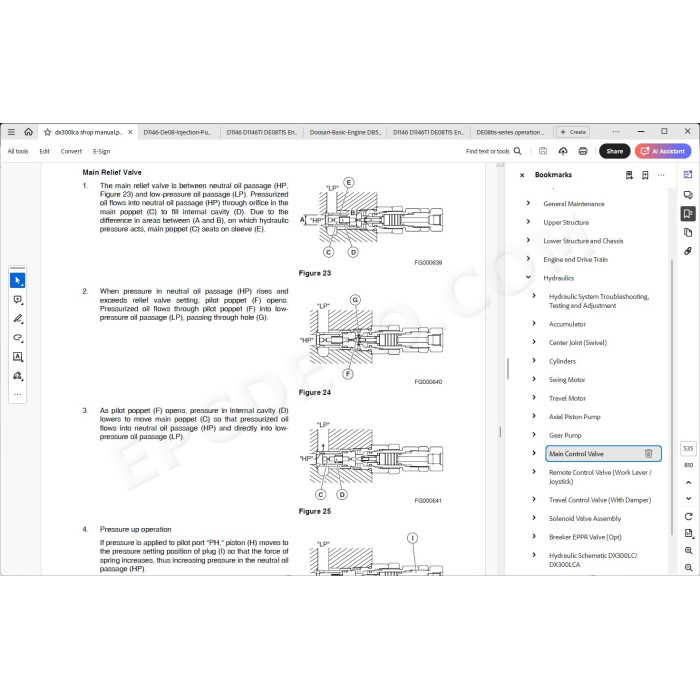The height and width of the screenshot is (700, 700).
Task: Open Solenoid Valve Assembly bookmark
Action: click(585, 518)
